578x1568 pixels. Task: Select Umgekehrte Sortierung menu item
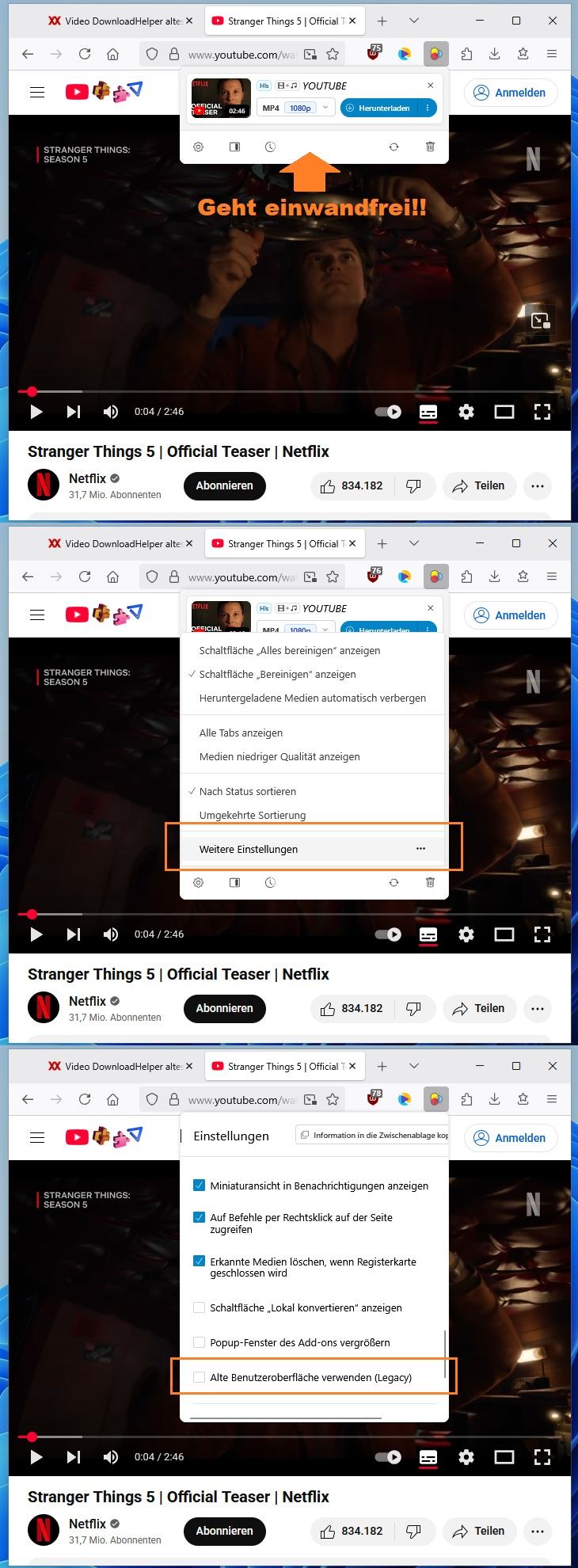(x=313, y=815)
